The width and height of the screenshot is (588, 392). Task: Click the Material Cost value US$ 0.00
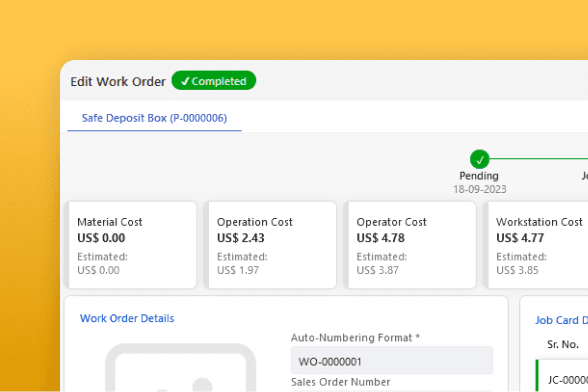point(101,238)
